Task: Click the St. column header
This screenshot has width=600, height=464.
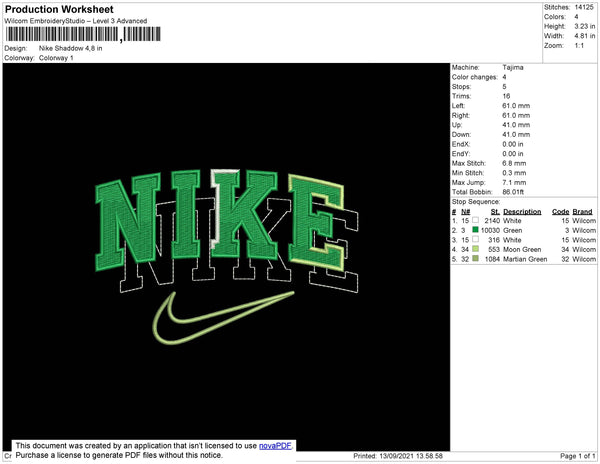Action: coord(495,212)
